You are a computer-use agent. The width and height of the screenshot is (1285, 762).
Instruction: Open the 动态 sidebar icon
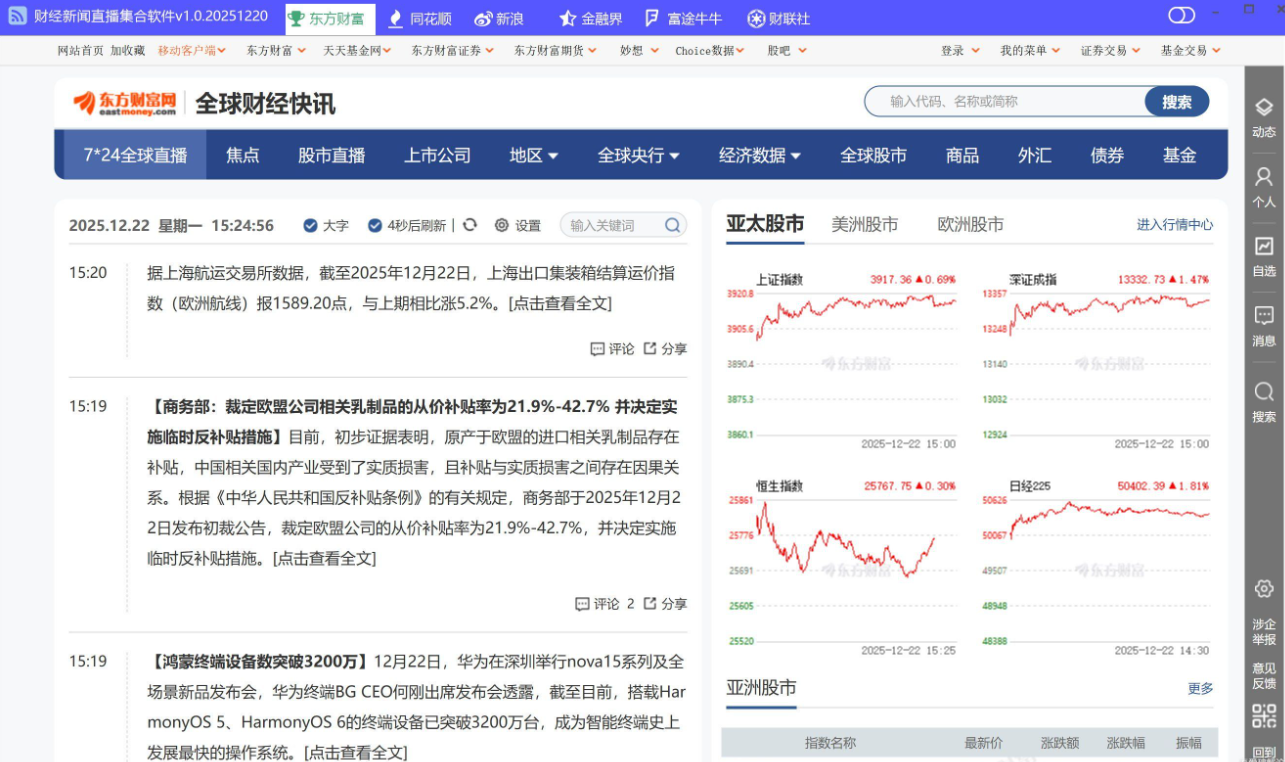coord(1263,108)
